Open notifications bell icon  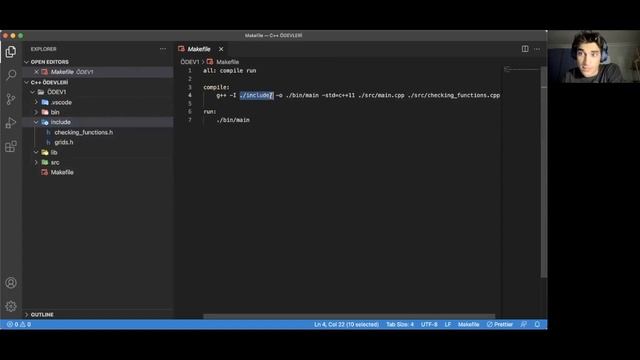click(537, 324)
